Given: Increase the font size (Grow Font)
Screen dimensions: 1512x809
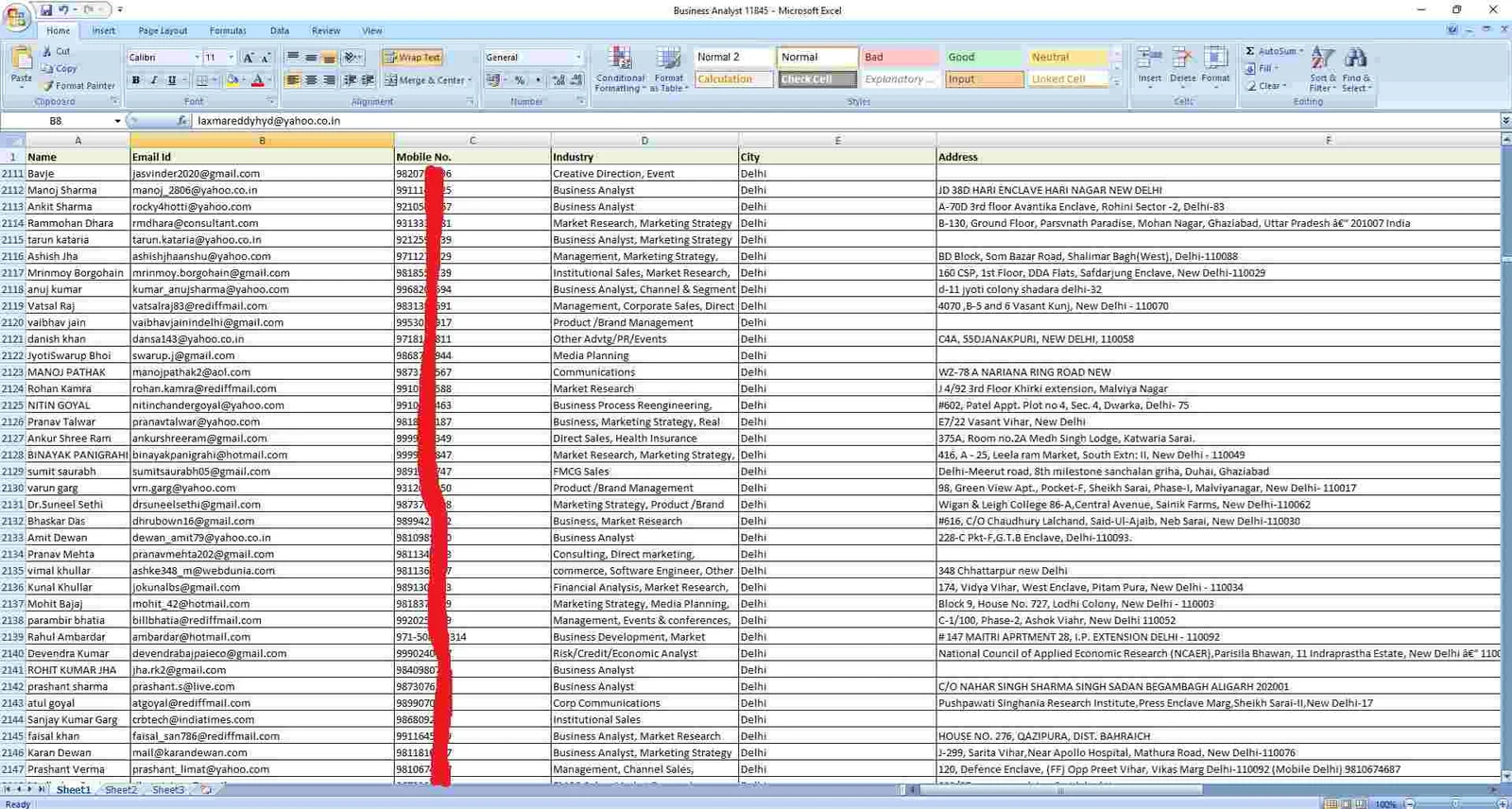Looking at the screenshot, I should pos(248,58).
